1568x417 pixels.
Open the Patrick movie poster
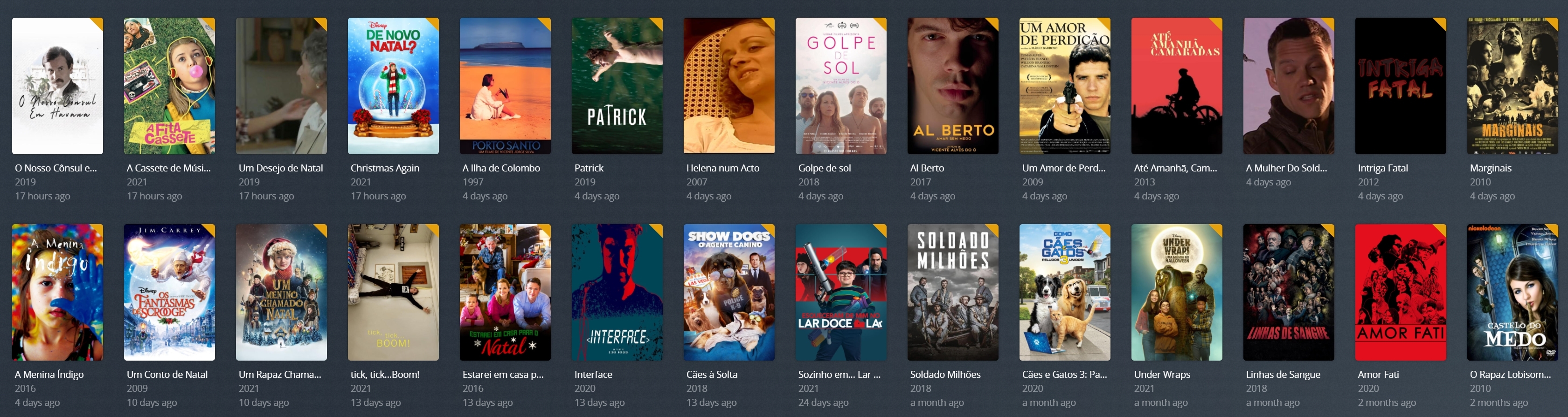pyautogui.click(x=617, y=86)
